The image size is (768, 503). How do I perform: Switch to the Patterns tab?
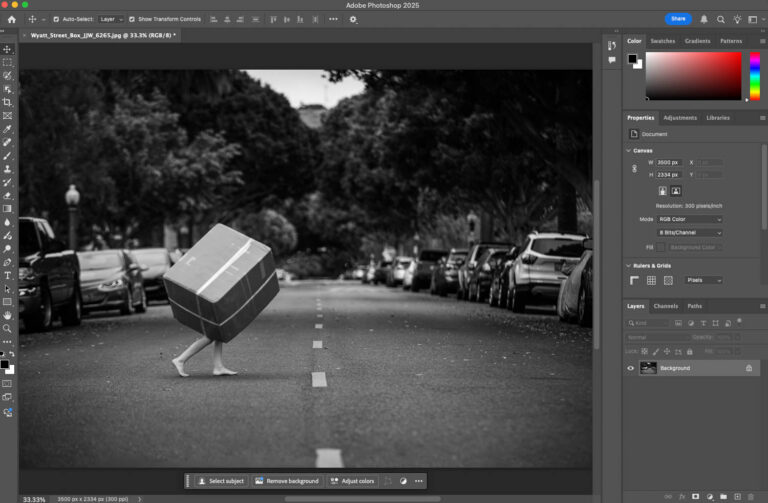731,41
